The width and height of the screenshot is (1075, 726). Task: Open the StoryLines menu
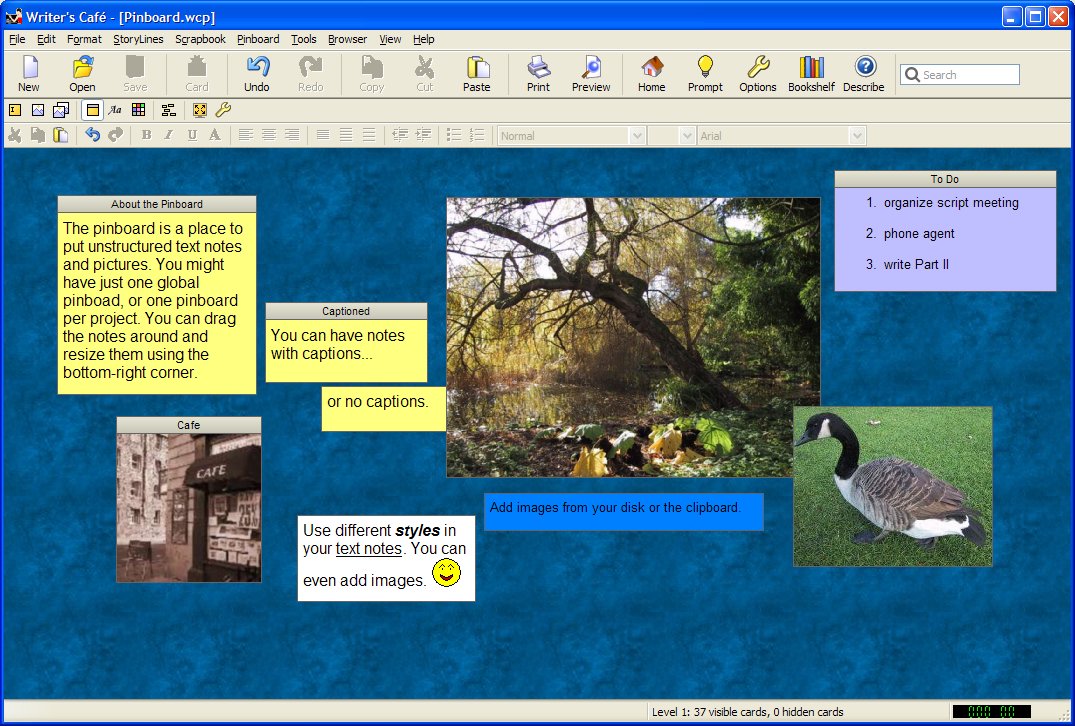pyautogui.click(x=139, y=39)
